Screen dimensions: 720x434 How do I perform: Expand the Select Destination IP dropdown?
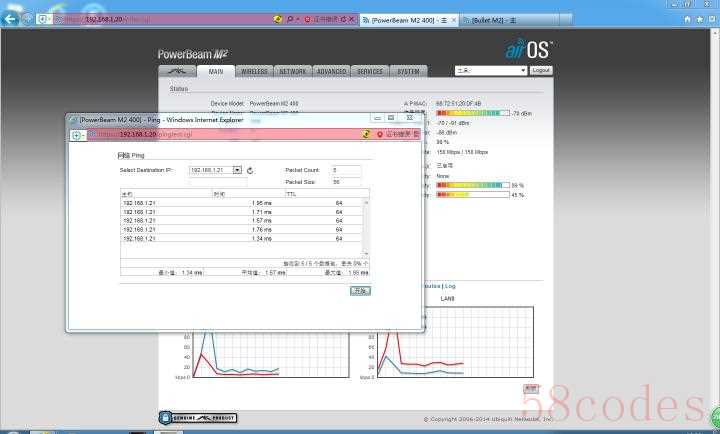237,170
